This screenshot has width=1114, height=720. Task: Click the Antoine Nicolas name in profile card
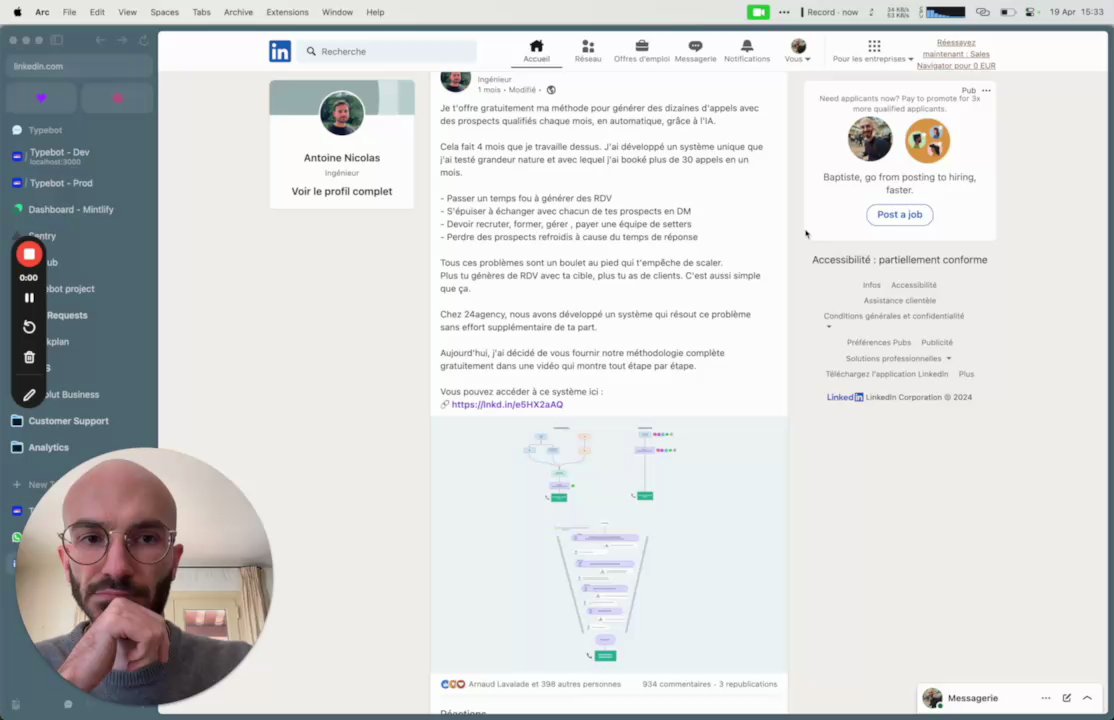point(342,158)
